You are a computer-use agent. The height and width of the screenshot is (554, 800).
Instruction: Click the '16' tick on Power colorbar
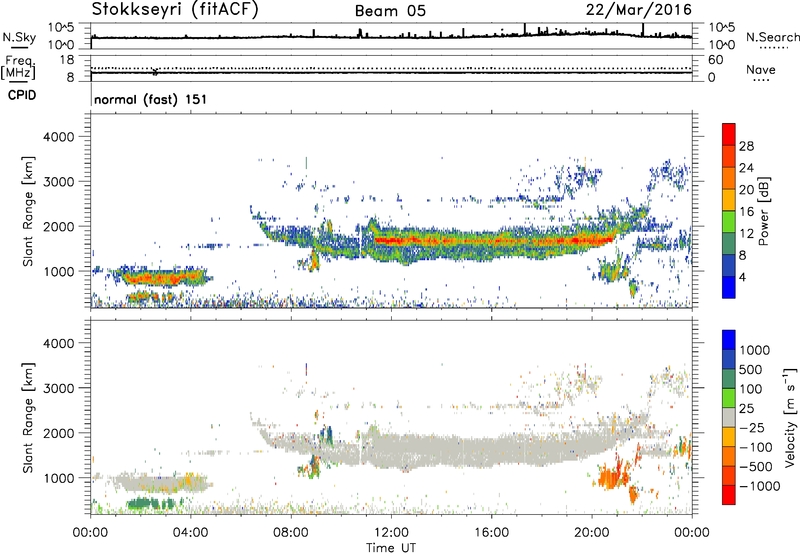click(746, 212)
